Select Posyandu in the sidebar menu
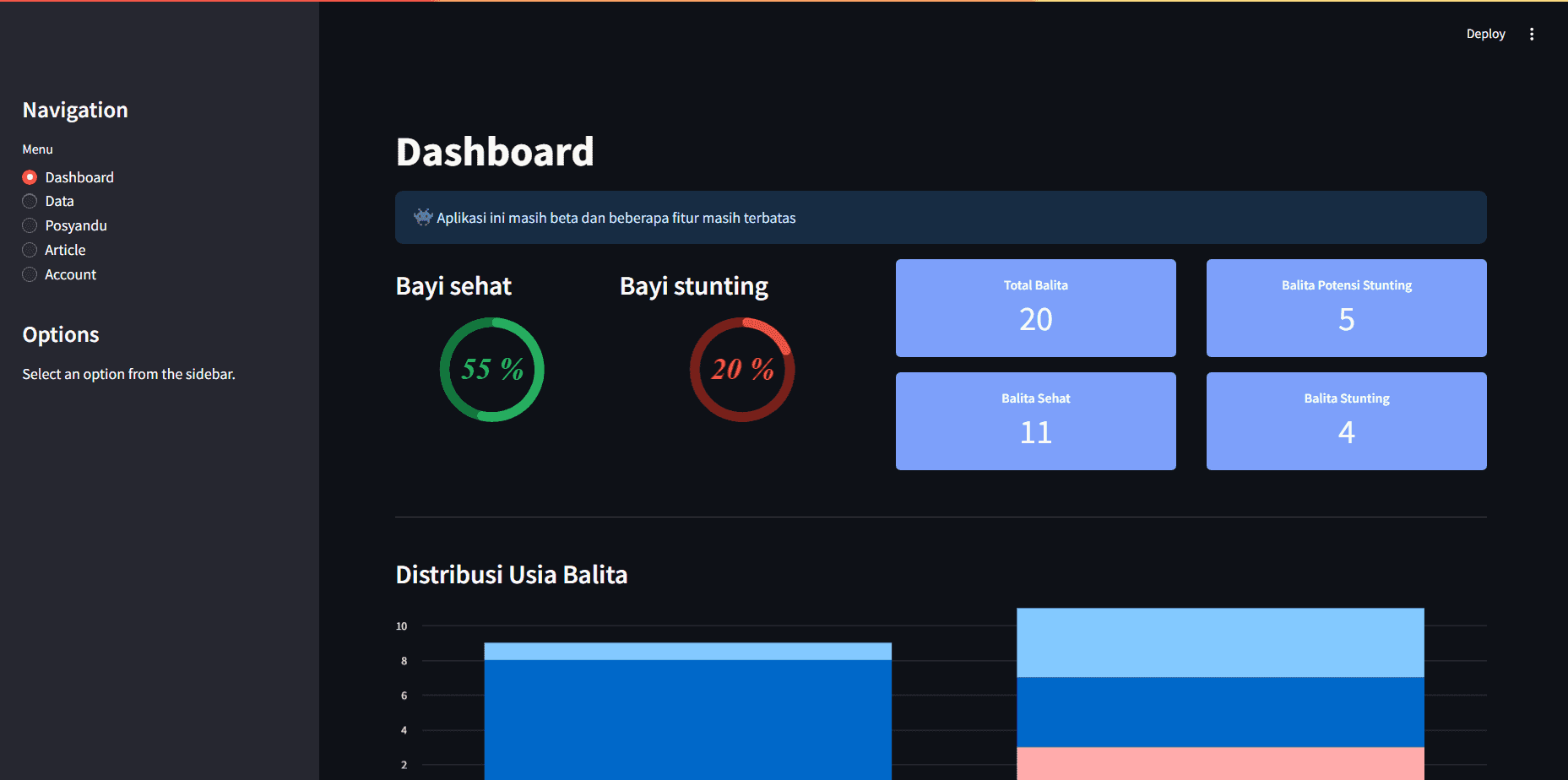 [75, 225]
